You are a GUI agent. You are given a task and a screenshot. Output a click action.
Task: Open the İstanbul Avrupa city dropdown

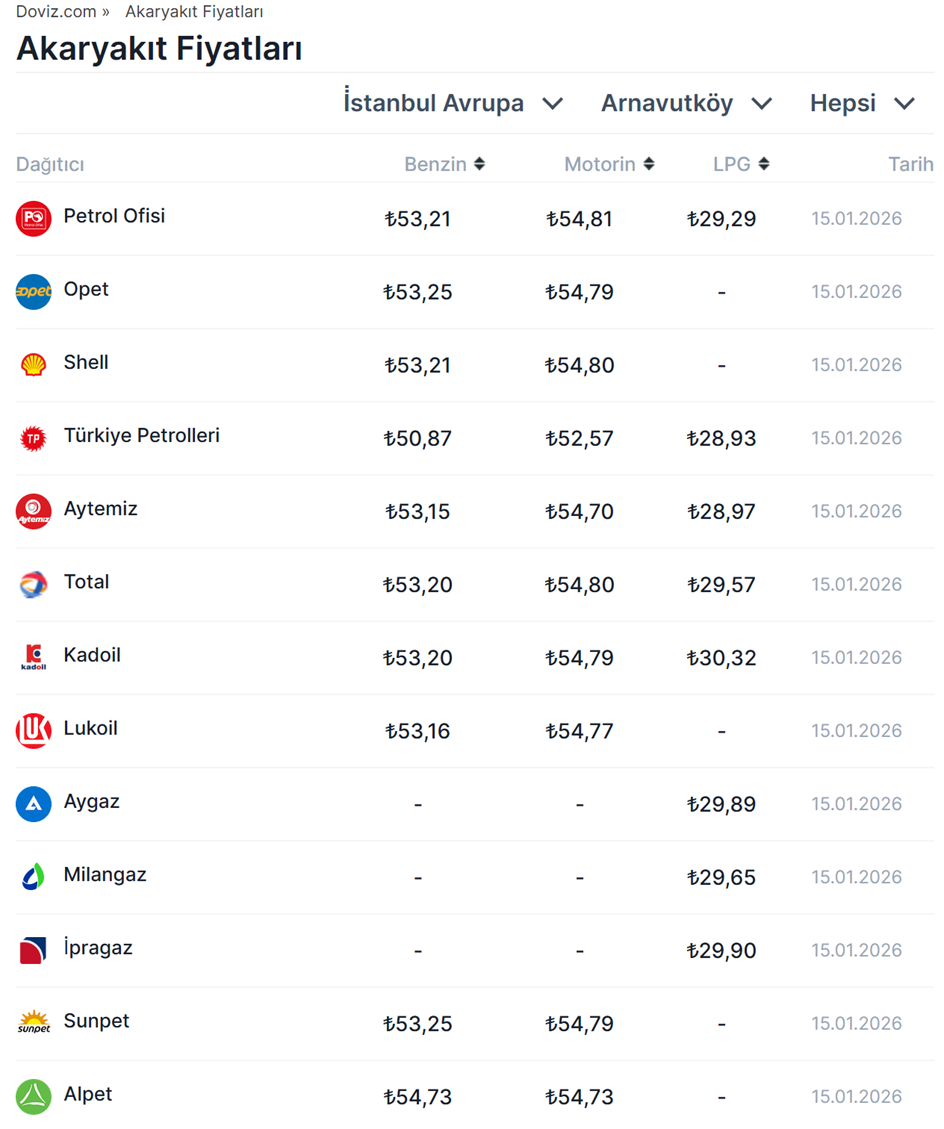coord(453,103)
